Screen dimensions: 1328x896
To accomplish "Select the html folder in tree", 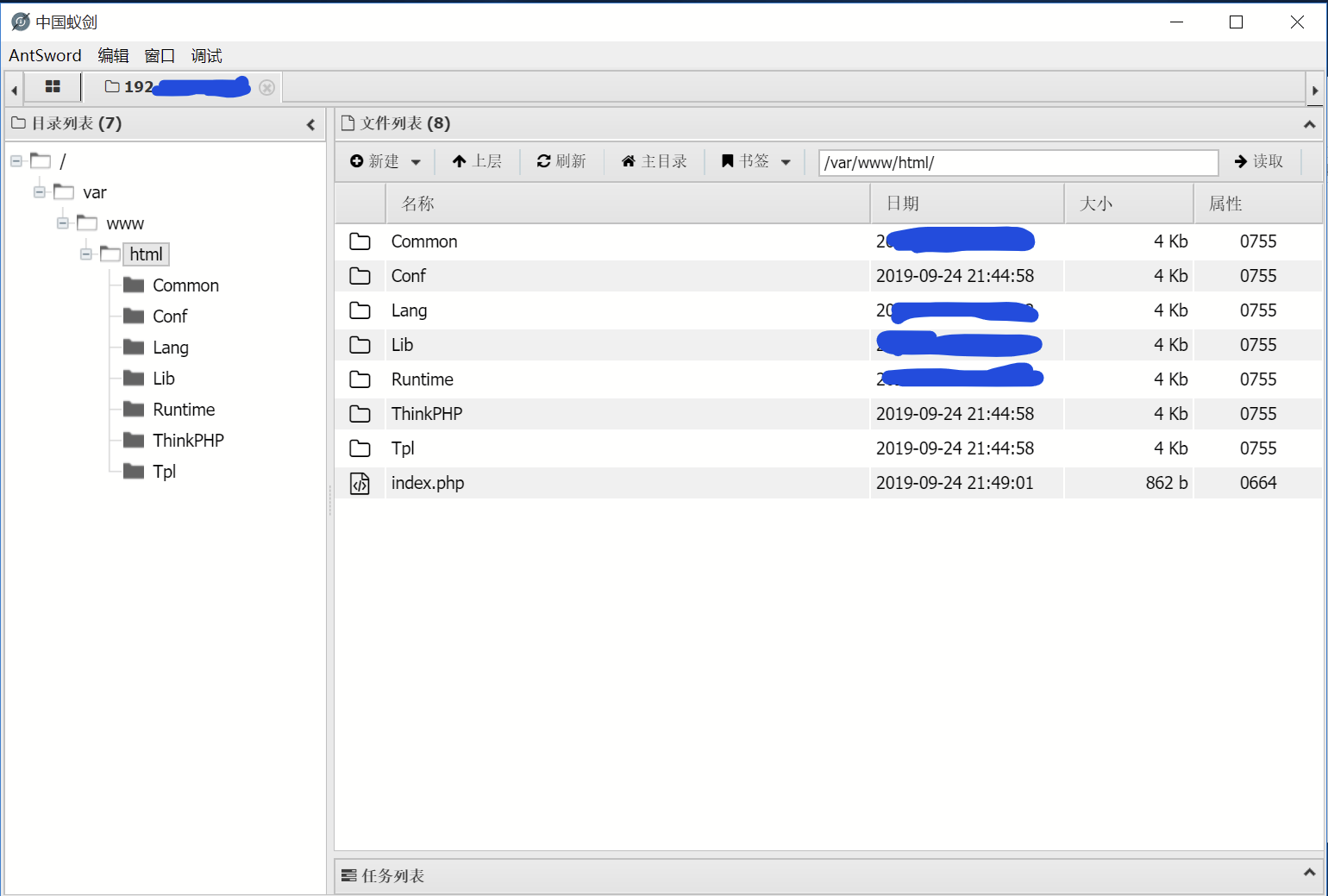I will pyautogui.click(x=146, y=254).
